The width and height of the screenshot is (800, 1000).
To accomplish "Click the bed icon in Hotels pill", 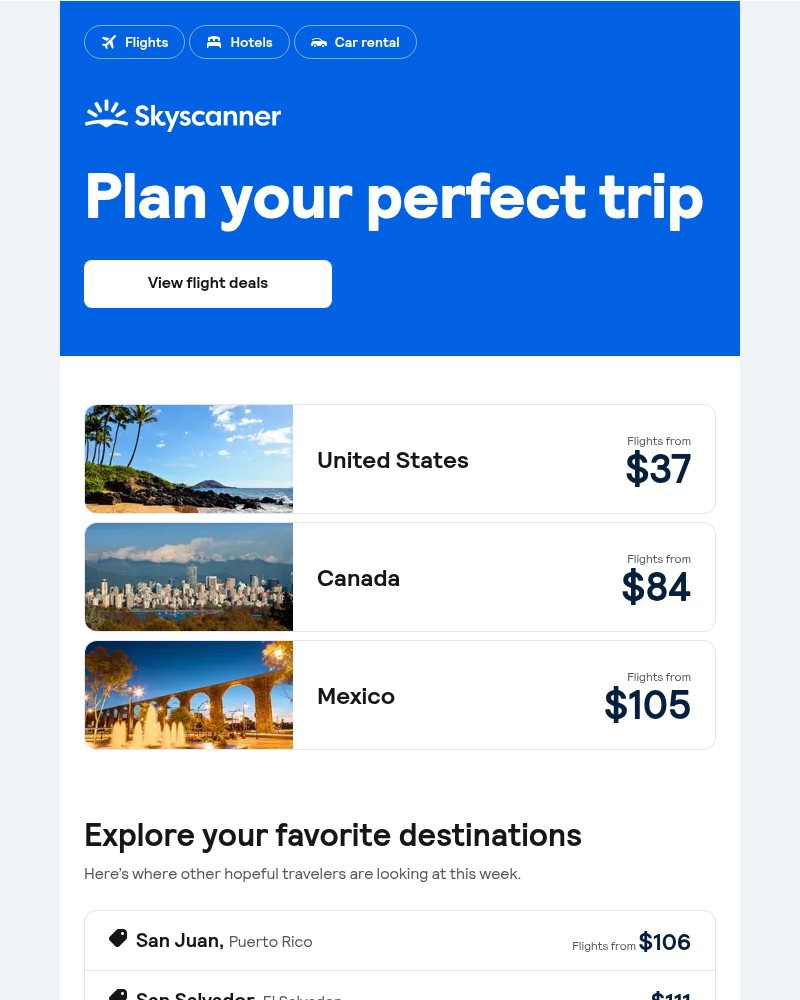I will coord(214,42).
